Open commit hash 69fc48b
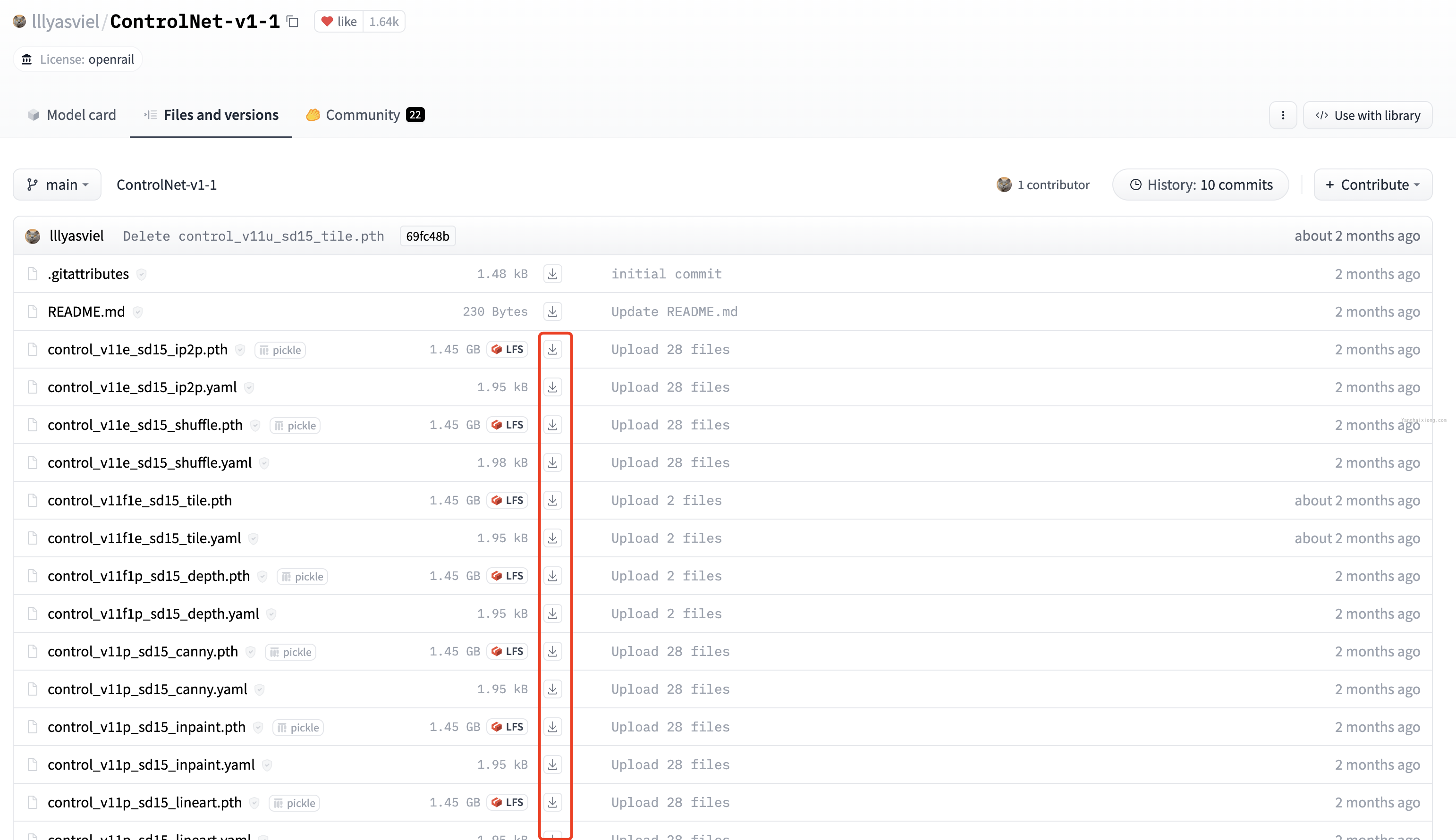This screenshot has width=1456, height=840. [427, 236]
